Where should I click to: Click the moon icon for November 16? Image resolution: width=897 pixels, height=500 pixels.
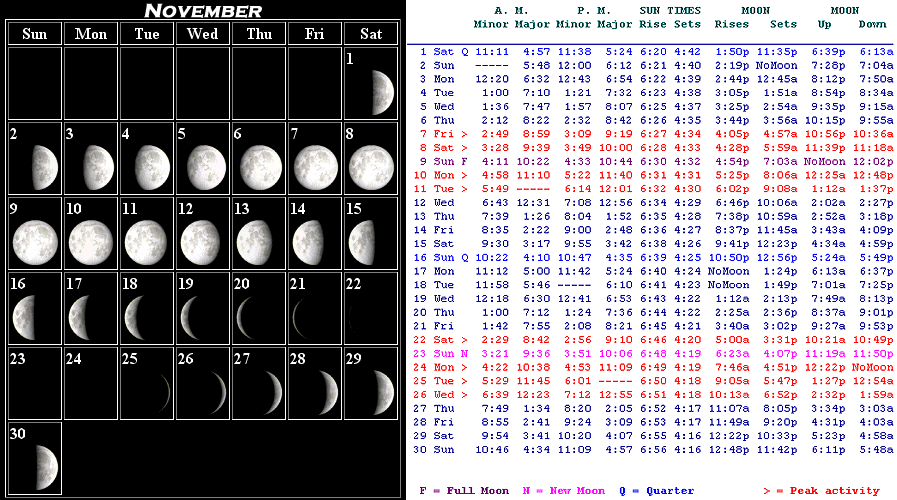27,317
